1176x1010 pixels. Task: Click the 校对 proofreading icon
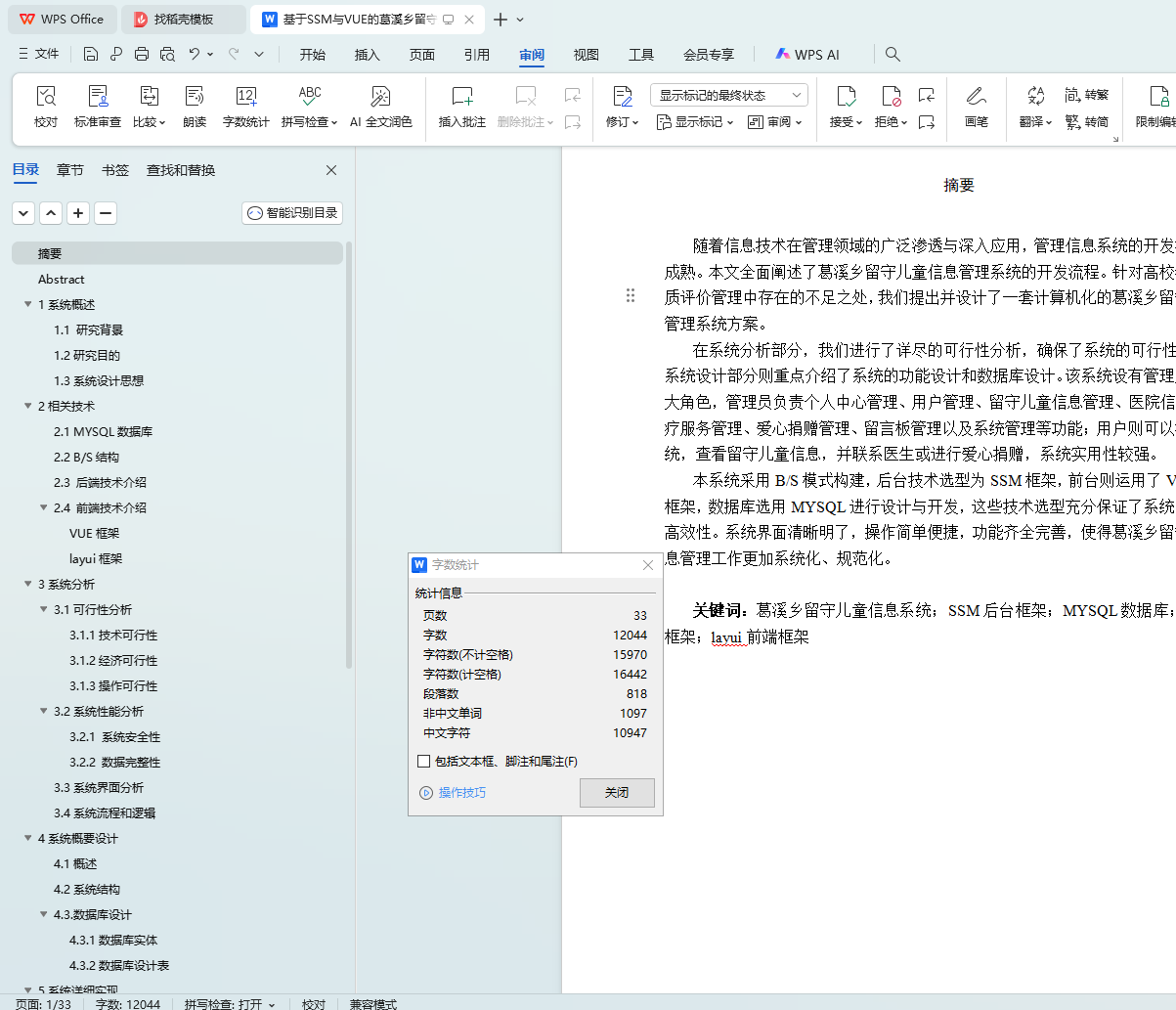46,96
